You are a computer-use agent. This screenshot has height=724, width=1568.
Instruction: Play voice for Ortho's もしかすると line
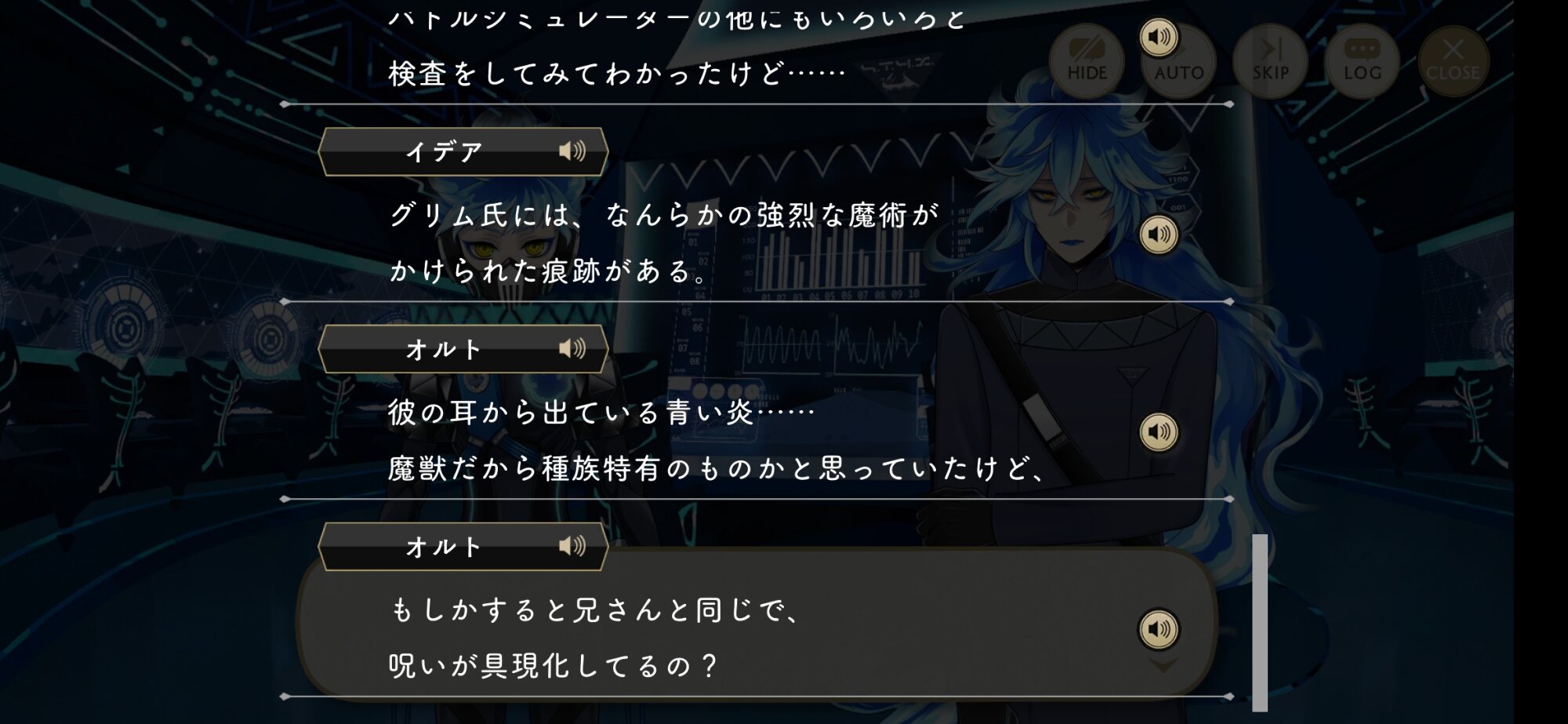click(1159, 629)
